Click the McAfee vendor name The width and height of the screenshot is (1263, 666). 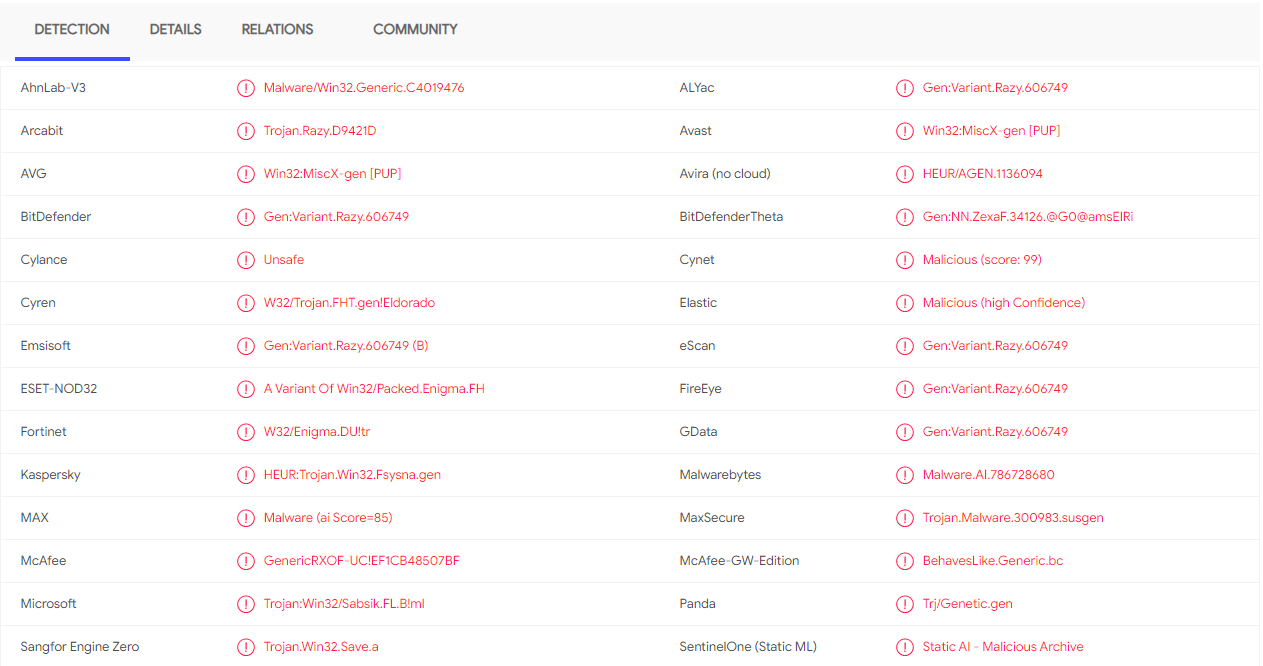[x=44, y=561]
